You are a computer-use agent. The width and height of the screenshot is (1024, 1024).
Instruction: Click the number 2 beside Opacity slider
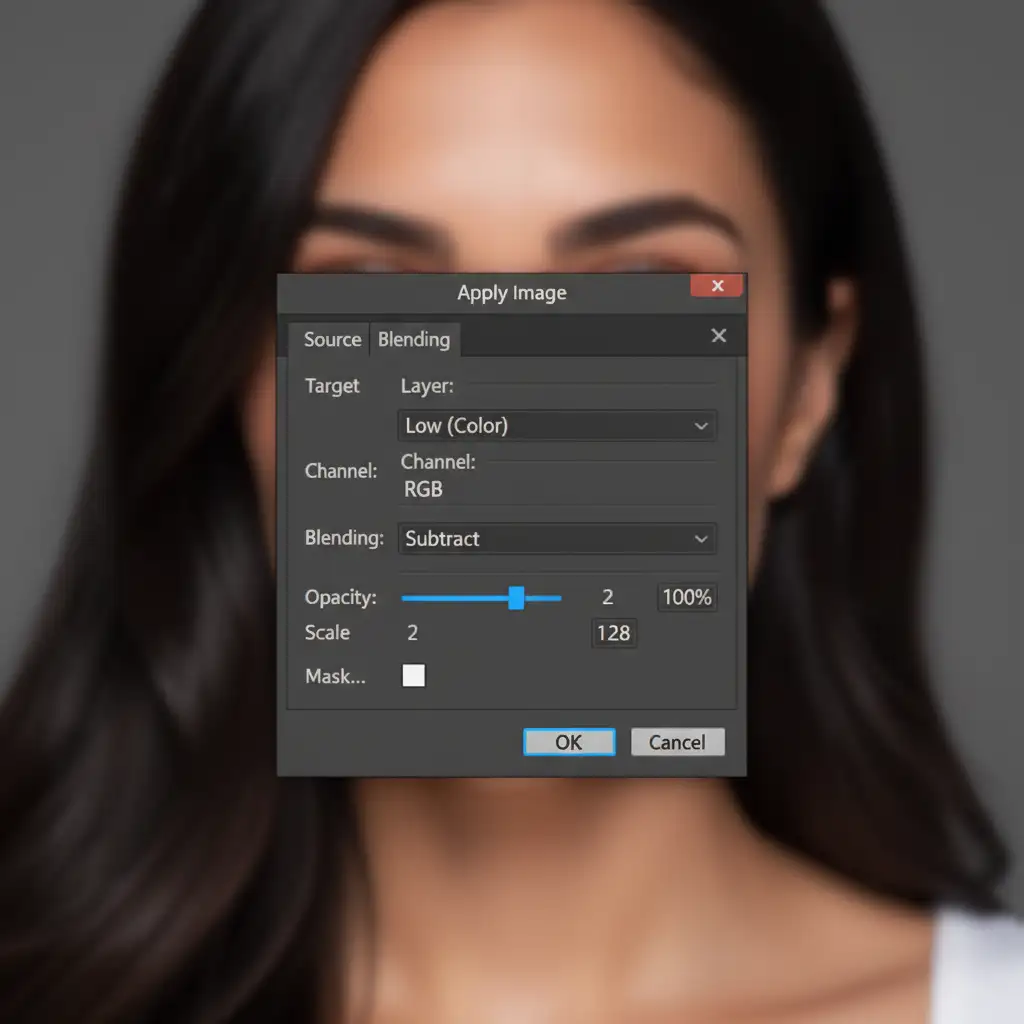[607, 598]
